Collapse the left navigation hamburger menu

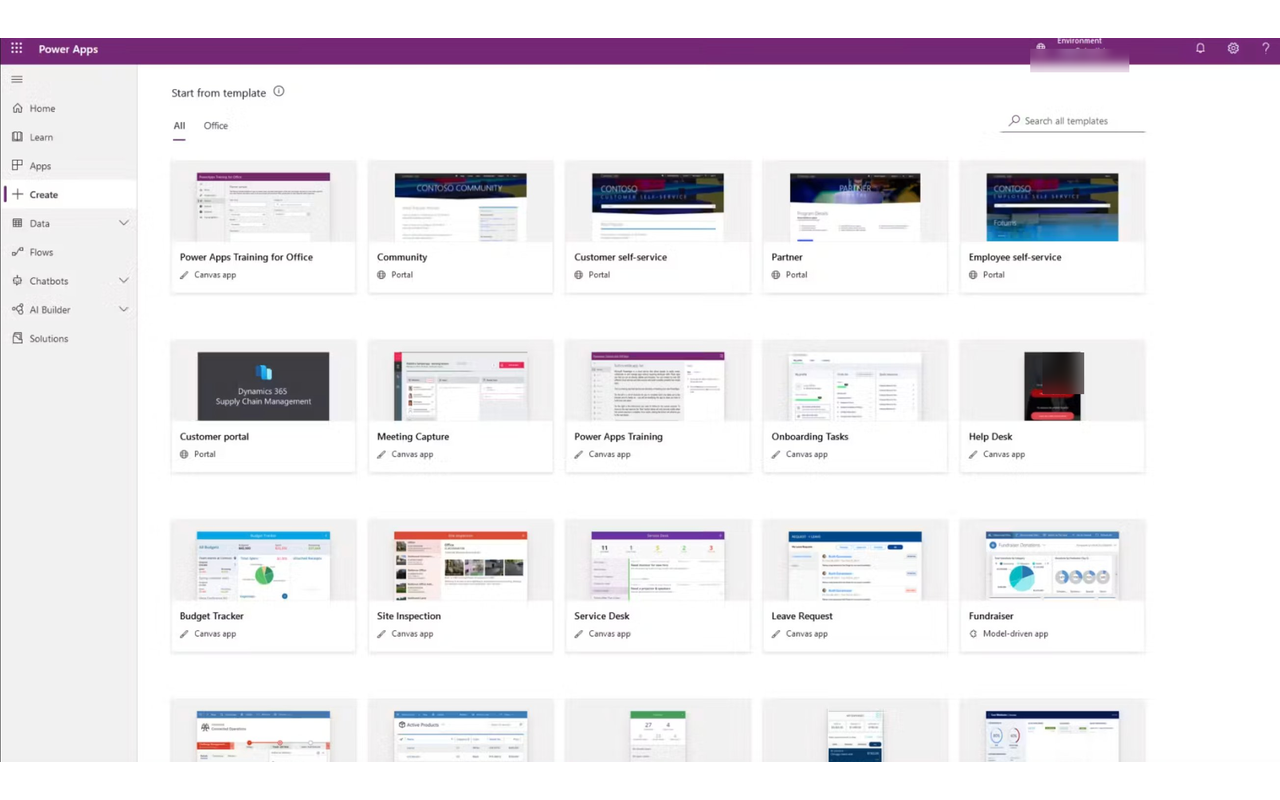click(x=17, y=79)
